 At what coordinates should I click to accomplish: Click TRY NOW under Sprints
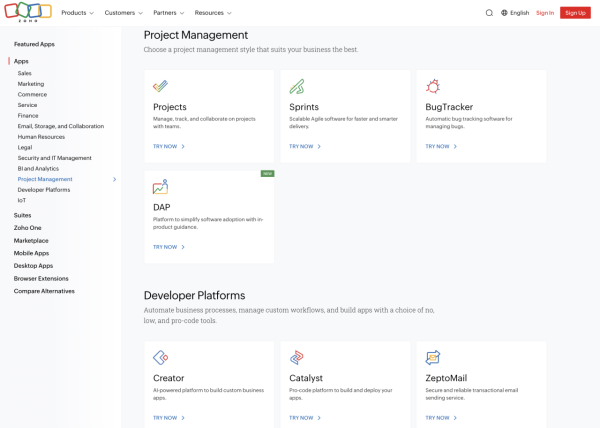pyautogui.click(x=301, y=146)
